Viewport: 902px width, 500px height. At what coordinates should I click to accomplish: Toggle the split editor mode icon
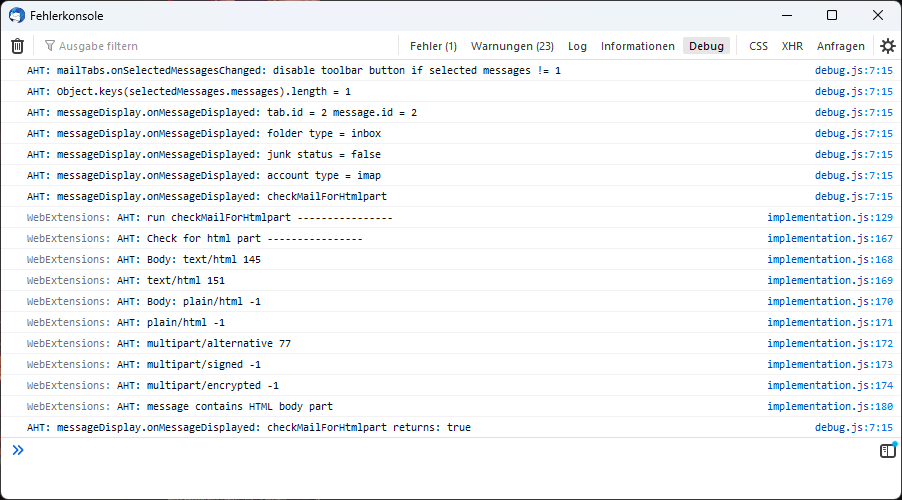(887, 451)
